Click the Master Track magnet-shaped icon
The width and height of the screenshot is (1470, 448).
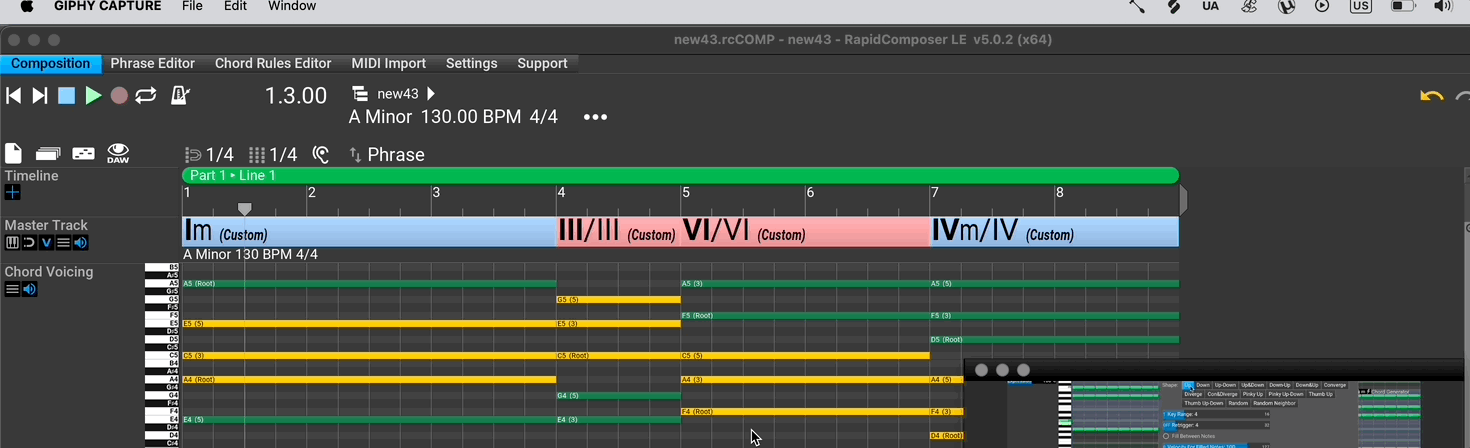pos(29,243)
